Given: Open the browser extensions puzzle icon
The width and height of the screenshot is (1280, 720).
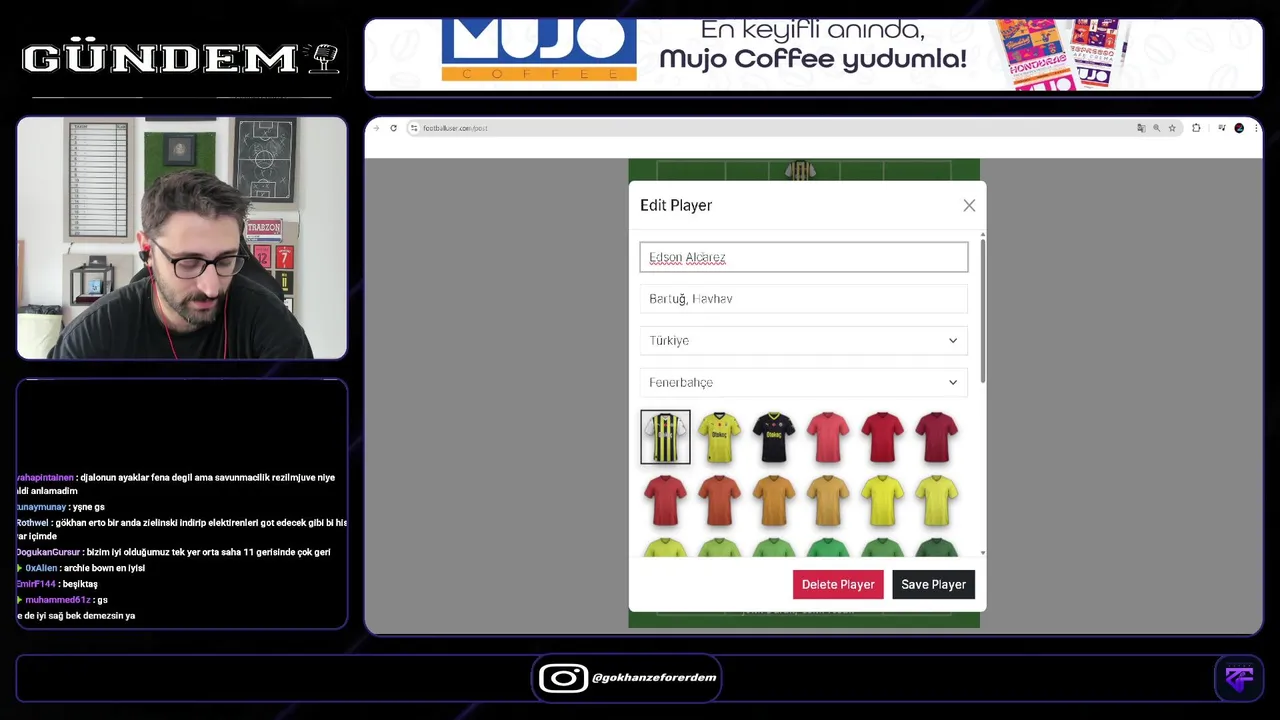Looking at the screenshot, I should (x=1196, y=128).
